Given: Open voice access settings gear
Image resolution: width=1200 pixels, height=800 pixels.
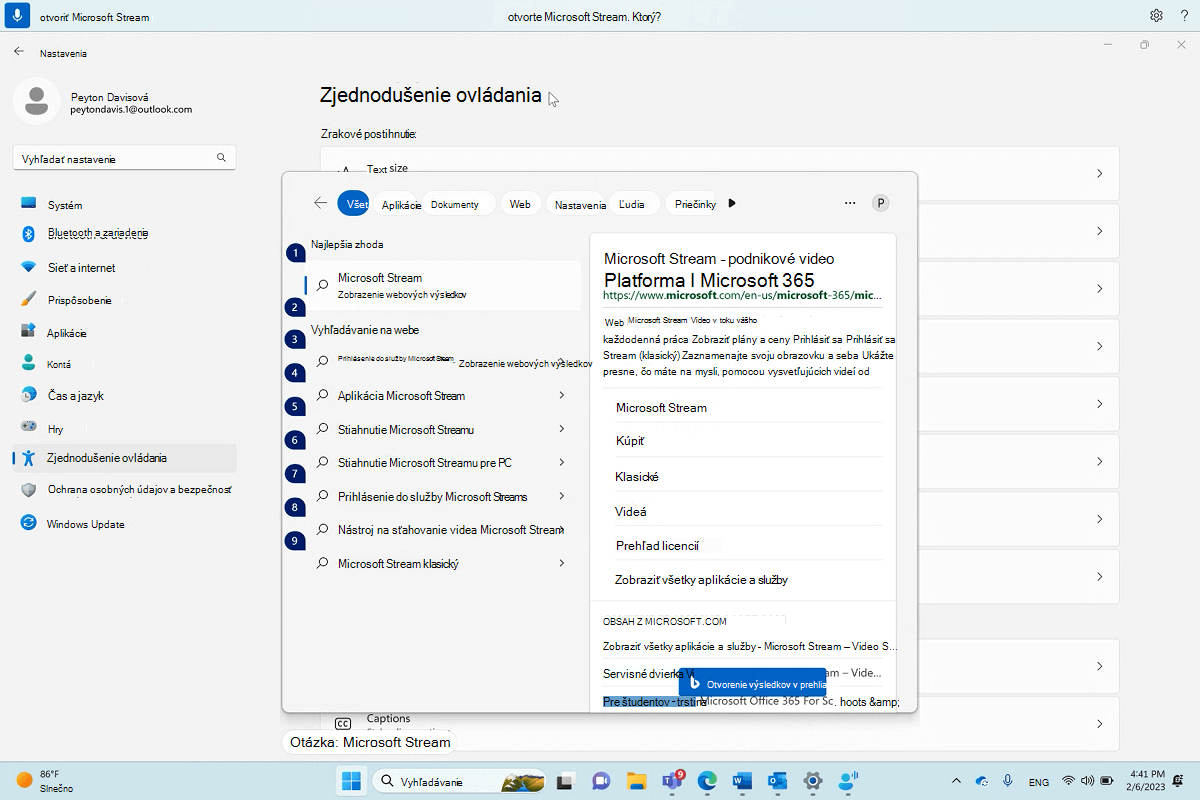Looking at the screenshot, I should point(1156,16).
